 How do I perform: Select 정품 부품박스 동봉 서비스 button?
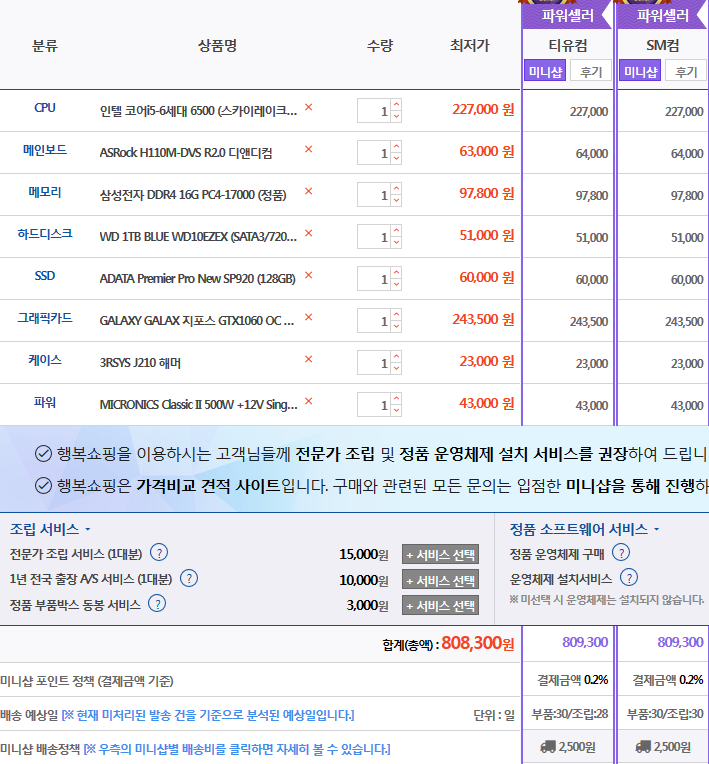pos(440,605)
